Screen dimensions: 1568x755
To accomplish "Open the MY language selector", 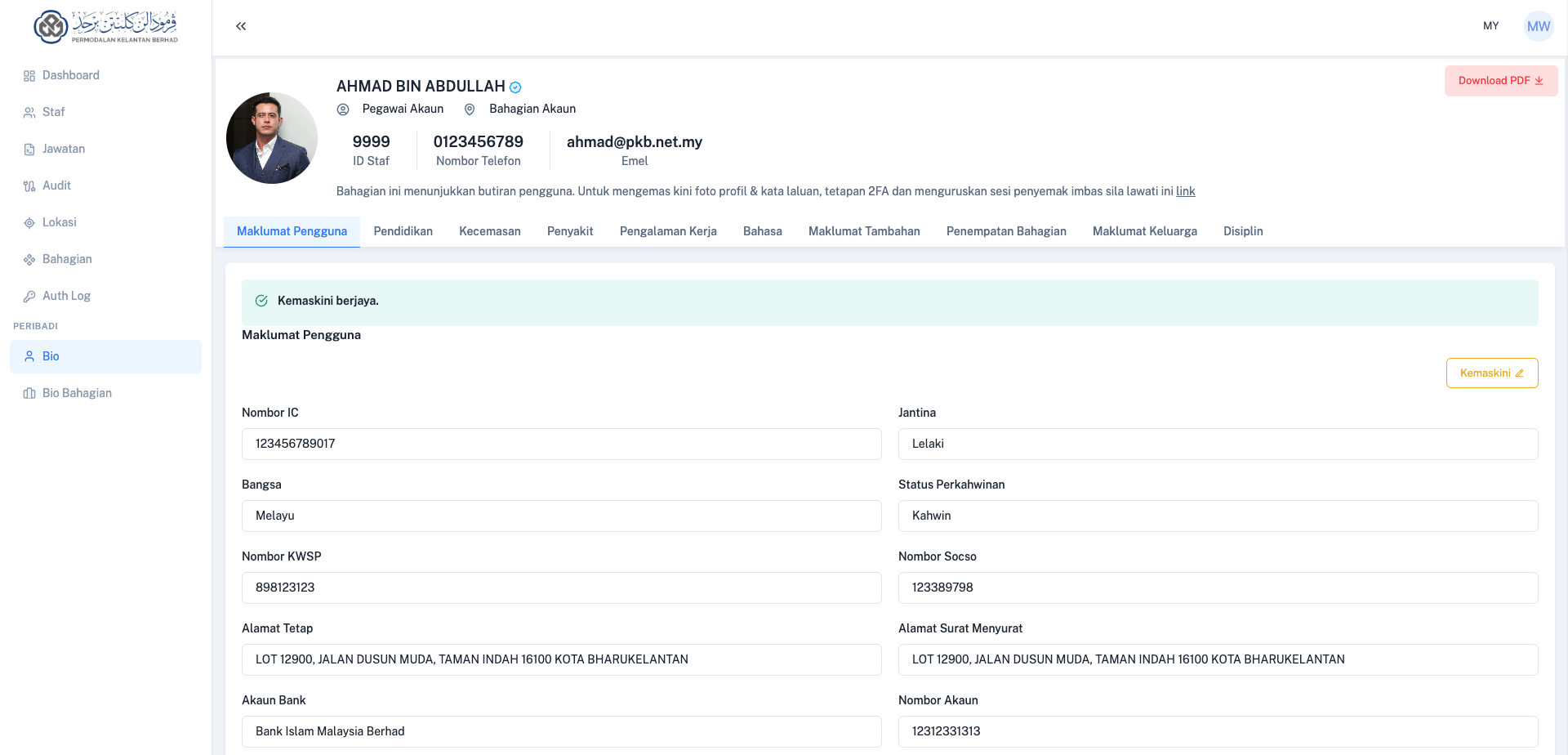I will pos(1490,25).
